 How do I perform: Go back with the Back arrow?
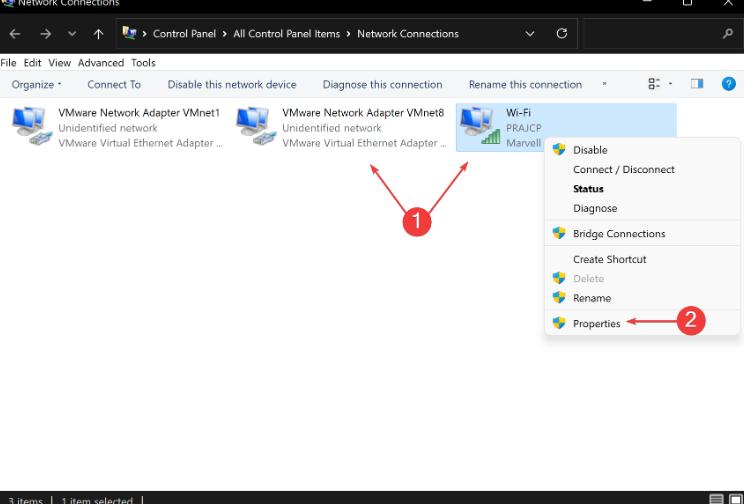click(x=15, y=34)
